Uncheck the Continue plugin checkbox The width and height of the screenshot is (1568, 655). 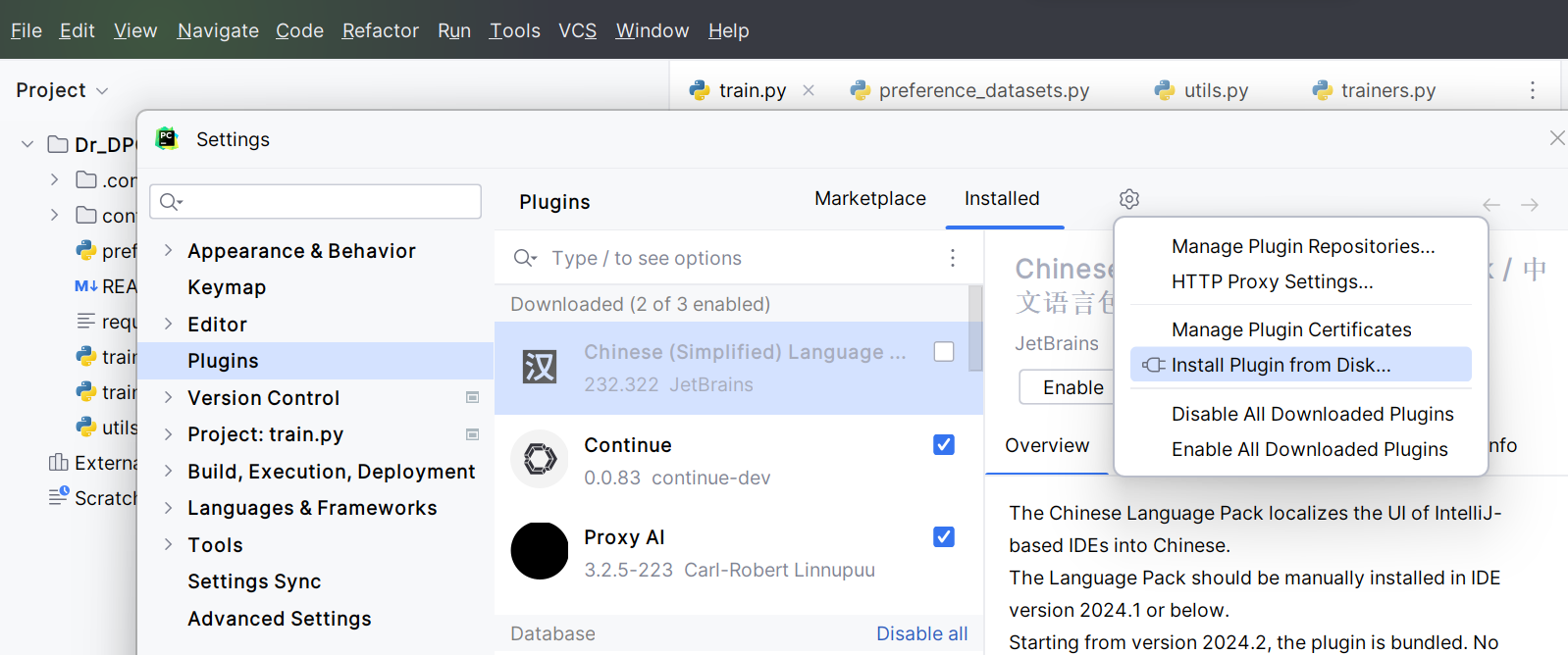point(944,444)
